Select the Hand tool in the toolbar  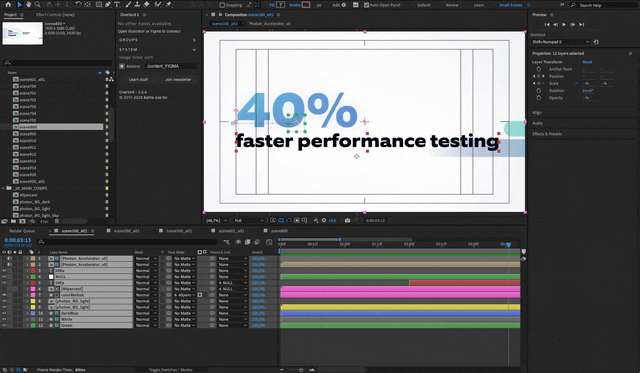[28, 4]
